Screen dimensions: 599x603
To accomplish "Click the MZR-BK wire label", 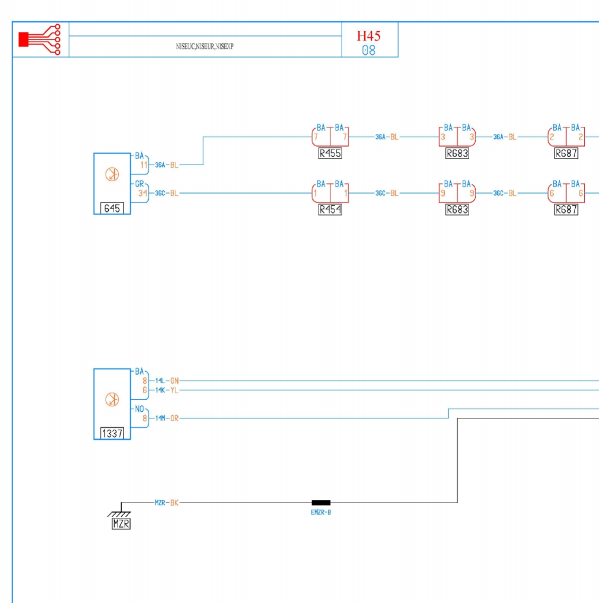I will pyautogui.click(x=166, y=503).
